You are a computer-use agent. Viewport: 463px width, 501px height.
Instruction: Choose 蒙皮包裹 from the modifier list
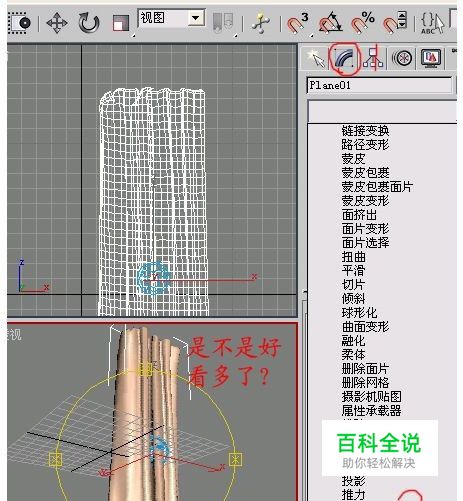(365, 172)
